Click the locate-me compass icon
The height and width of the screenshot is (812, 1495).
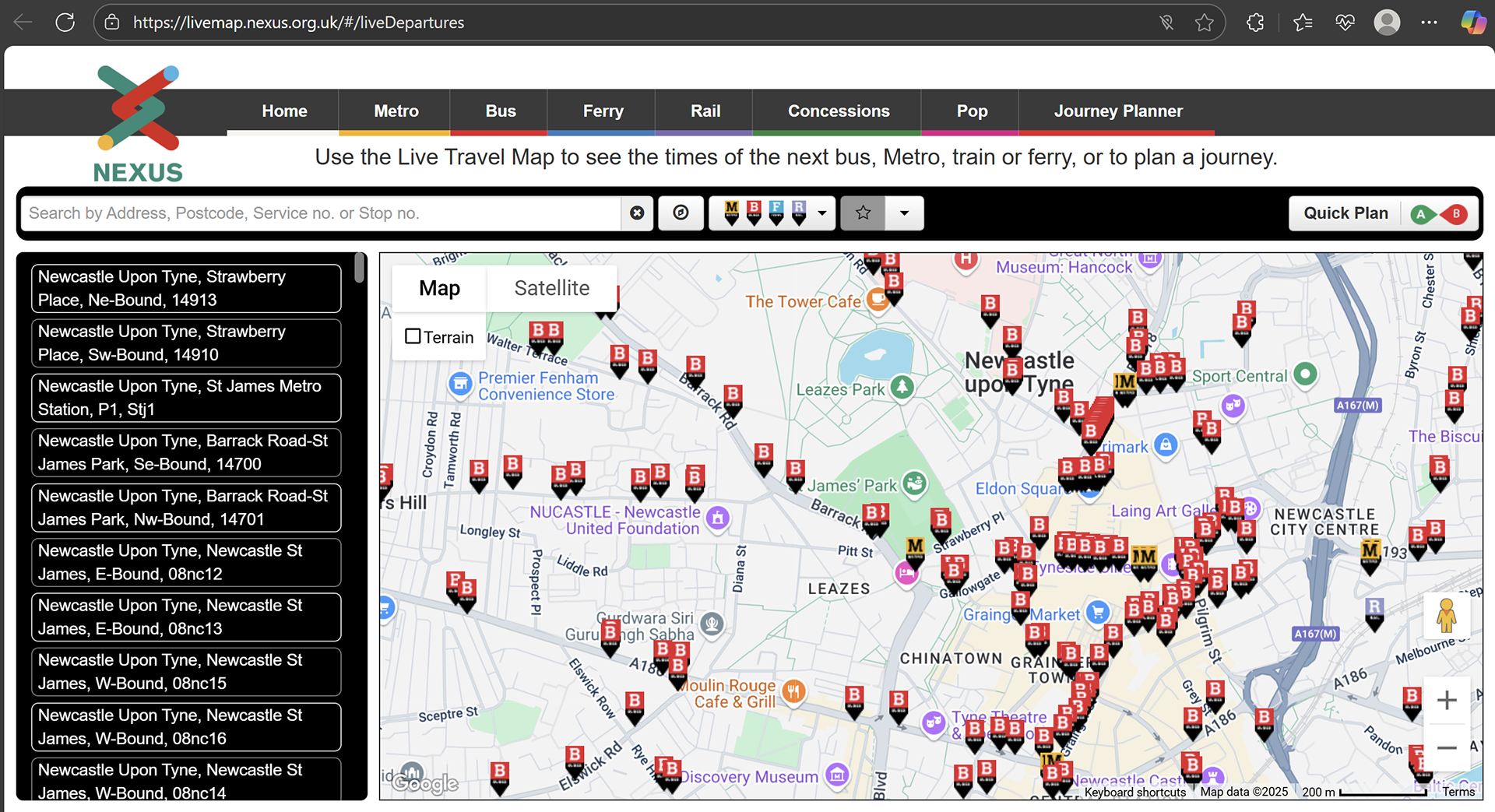(x=681, y=213)
